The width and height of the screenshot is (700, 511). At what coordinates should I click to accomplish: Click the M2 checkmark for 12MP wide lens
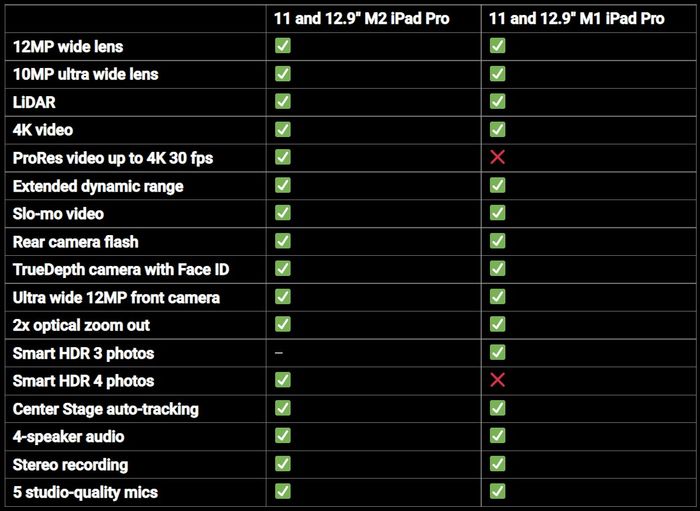tap(283, 46)
